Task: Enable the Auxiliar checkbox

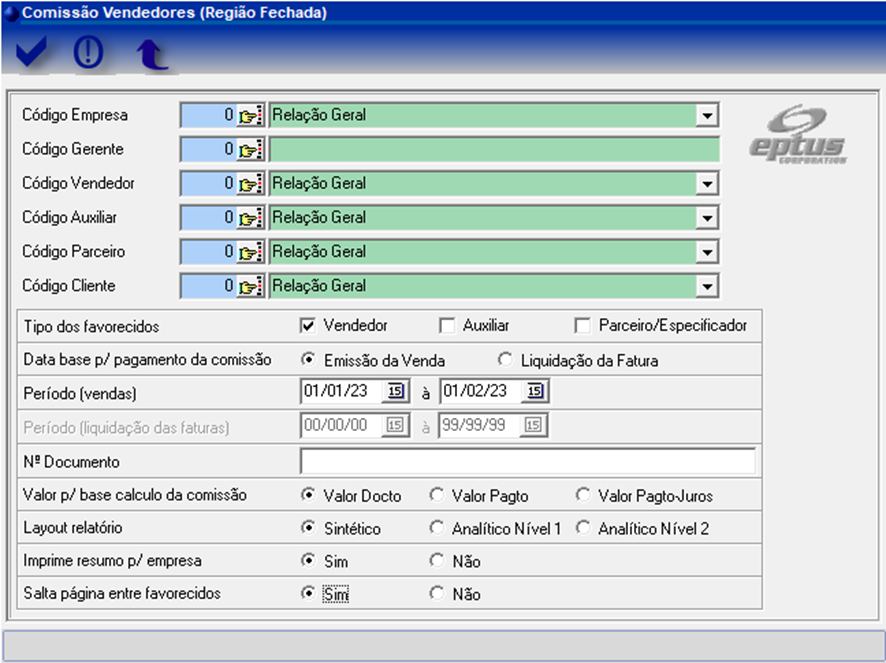Action: (x=447, y=325)
